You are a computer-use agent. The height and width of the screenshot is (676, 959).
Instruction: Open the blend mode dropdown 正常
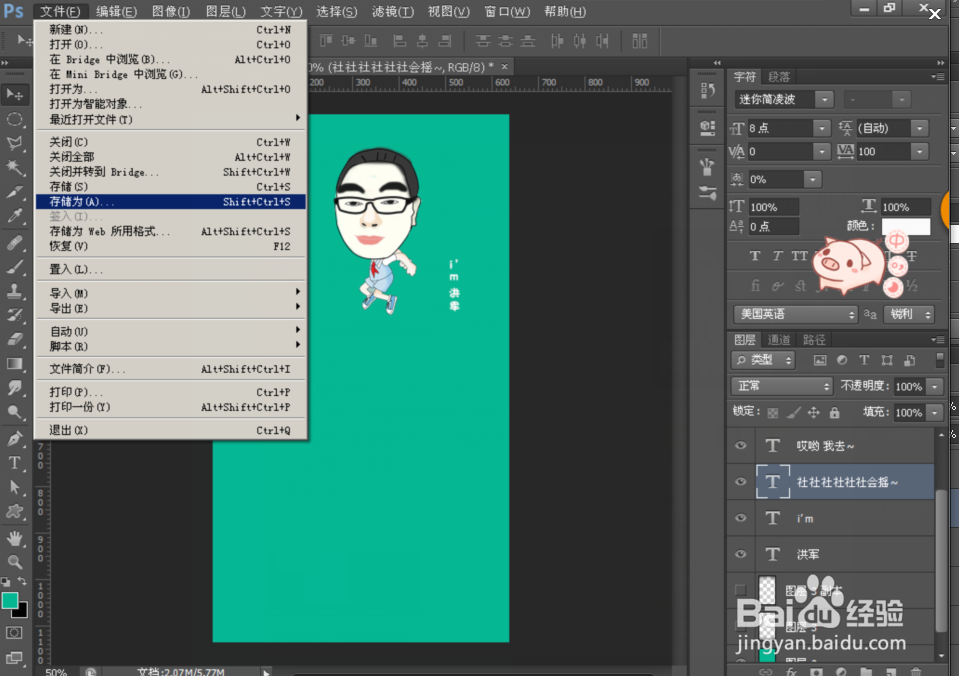783,386
